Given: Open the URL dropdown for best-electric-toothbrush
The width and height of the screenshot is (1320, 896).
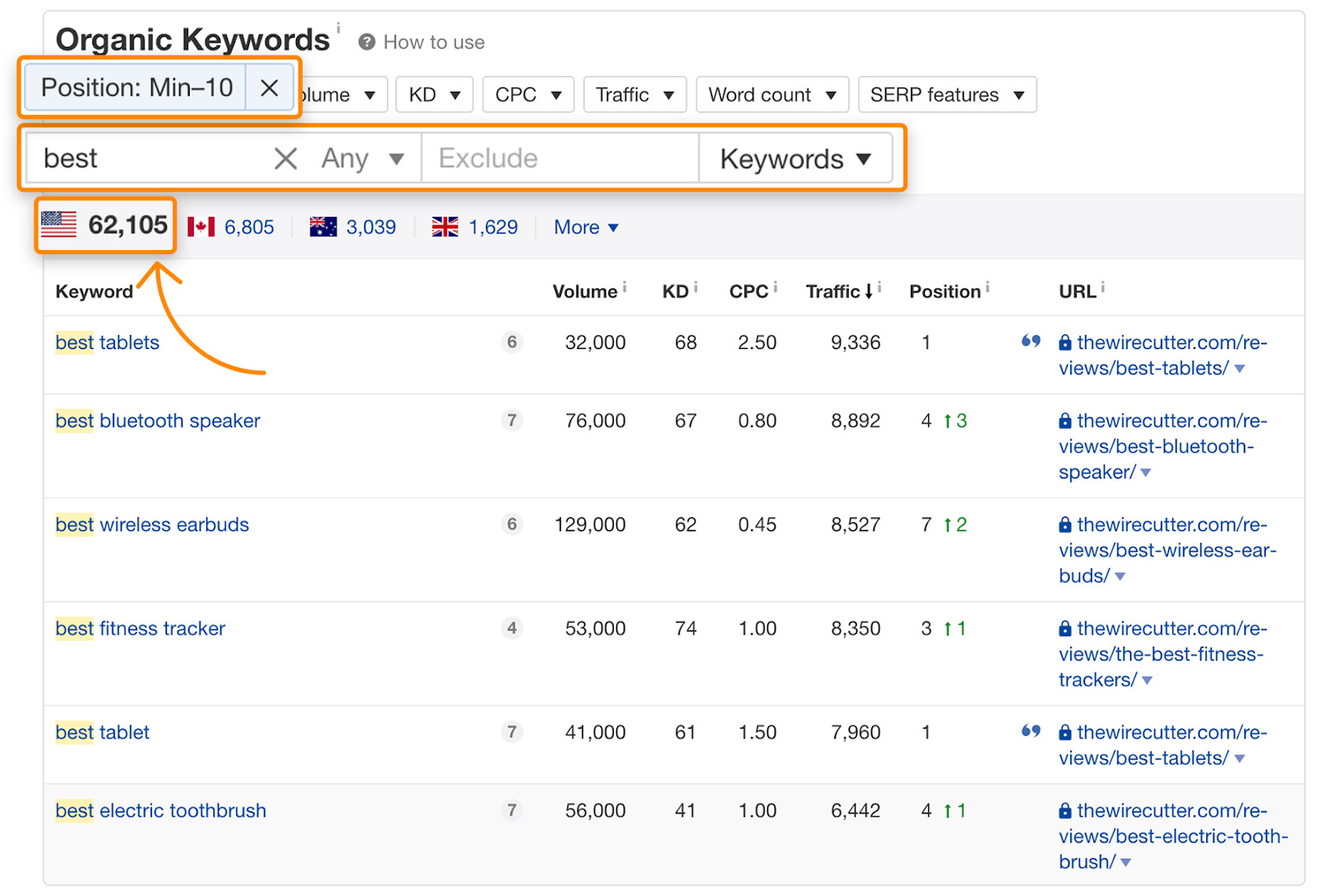Looking at the screenshot, I should coord(1125,861).
